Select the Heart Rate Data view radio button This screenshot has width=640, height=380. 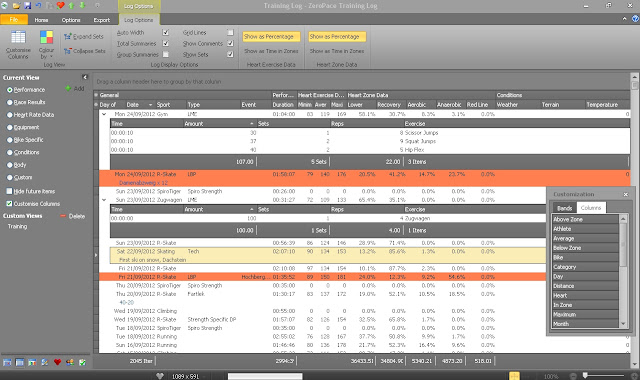tap(10, 115)
